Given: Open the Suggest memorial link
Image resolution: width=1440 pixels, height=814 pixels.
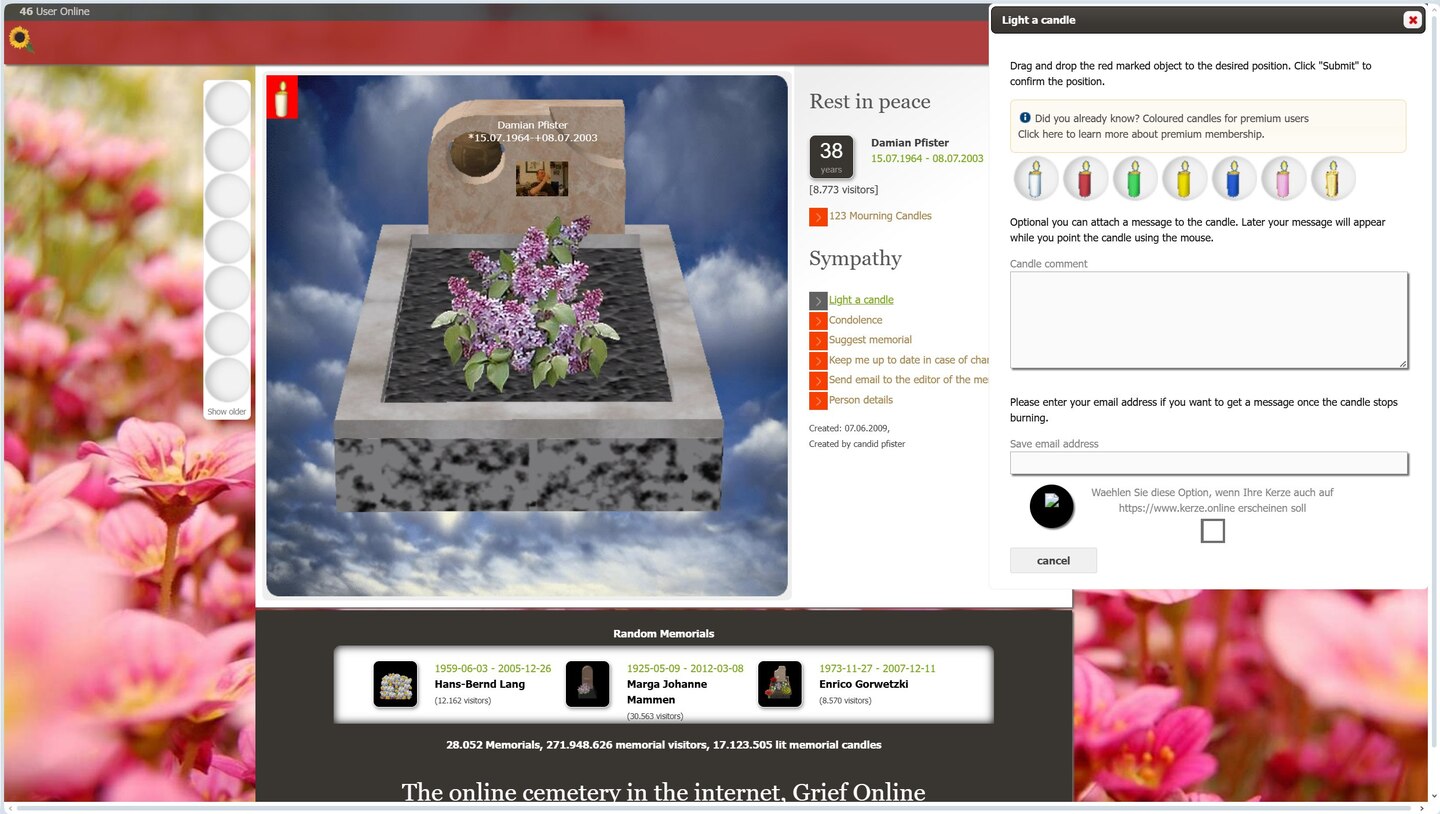Looking at the screenshot, I should coord(870,340).
